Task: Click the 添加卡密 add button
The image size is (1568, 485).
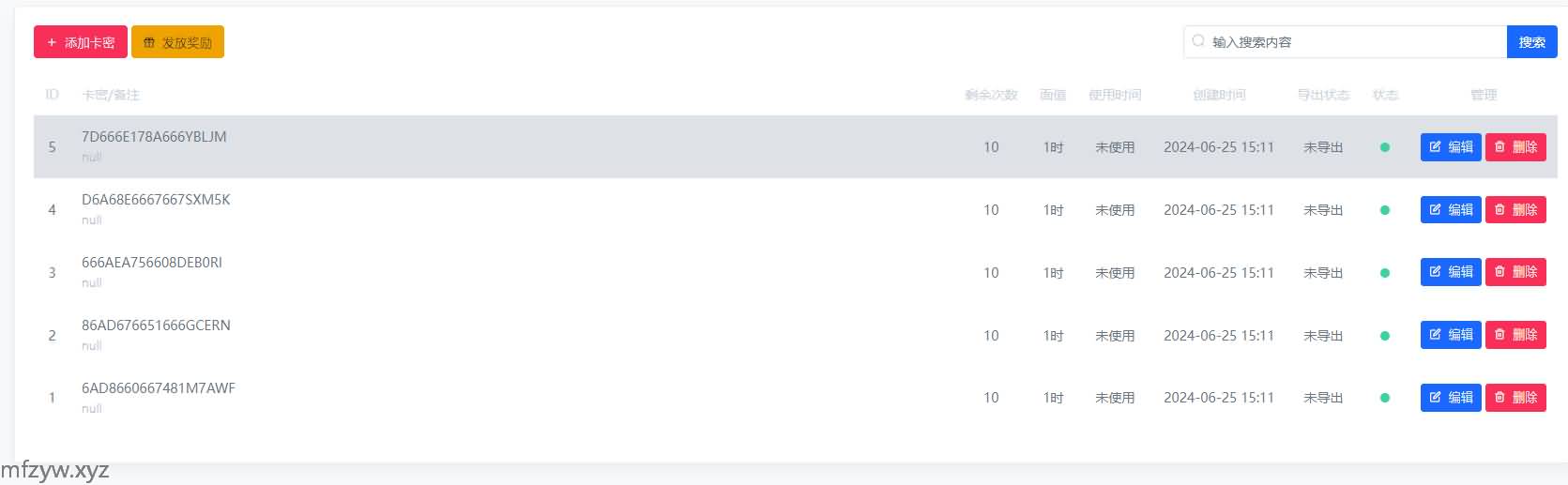Action: click(x=81, y=42)
